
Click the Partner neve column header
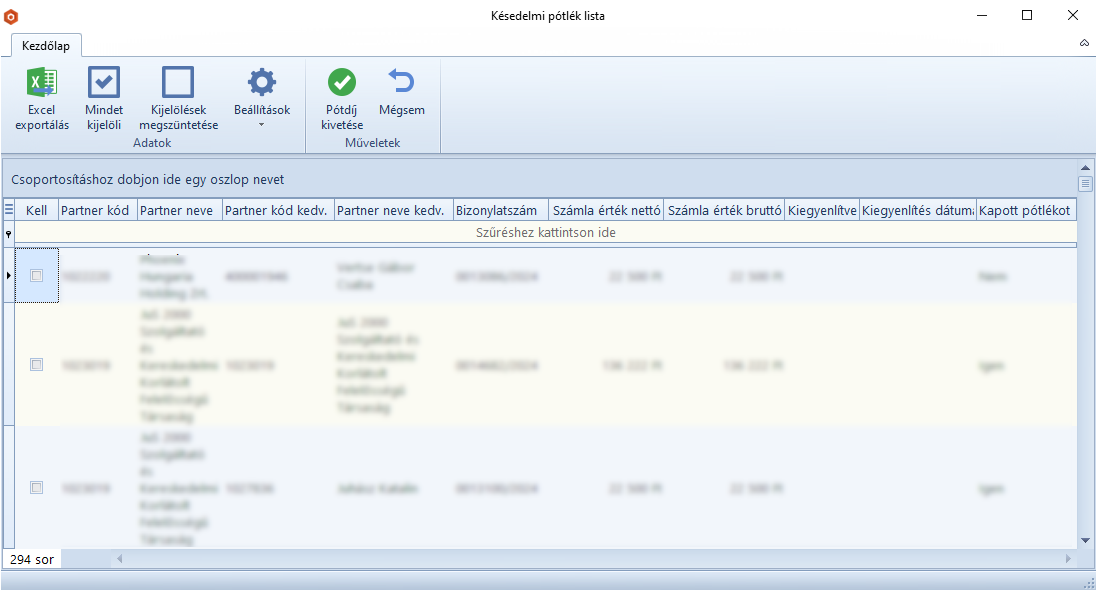(x=178, y=211)
